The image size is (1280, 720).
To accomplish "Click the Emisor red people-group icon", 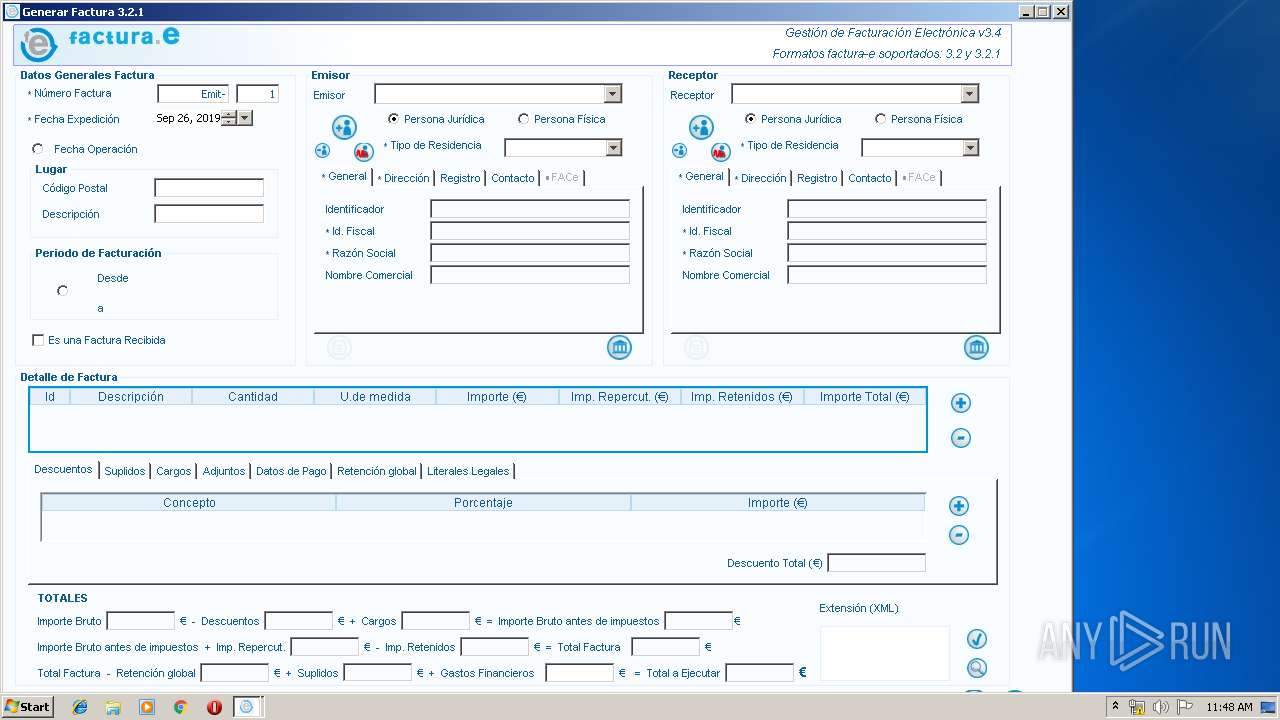I will tap(364, 152).
